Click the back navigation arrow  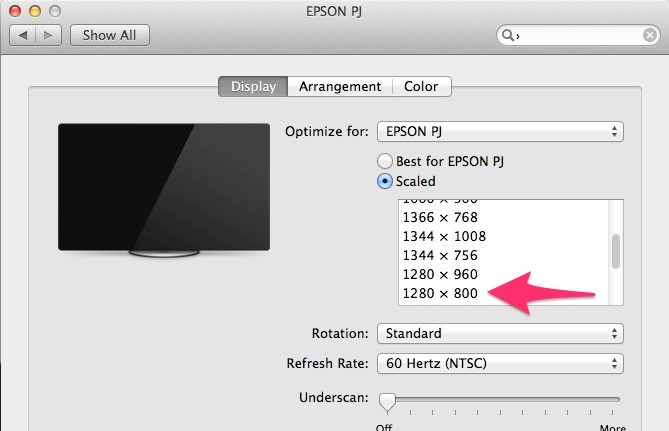coord(24,35)
